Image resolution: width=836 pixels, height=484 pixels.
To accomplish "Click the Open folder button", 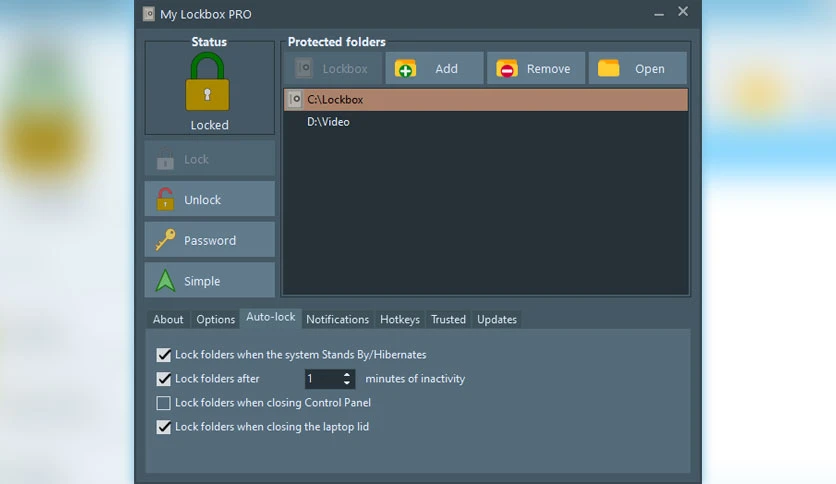I will 638,68.
